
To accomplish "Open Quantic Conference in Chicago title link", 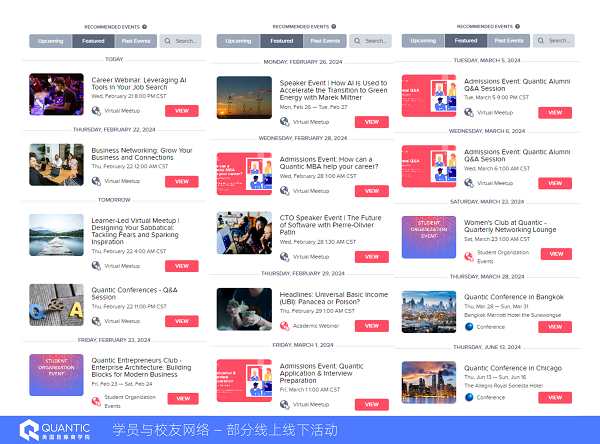I will (513, 368).
